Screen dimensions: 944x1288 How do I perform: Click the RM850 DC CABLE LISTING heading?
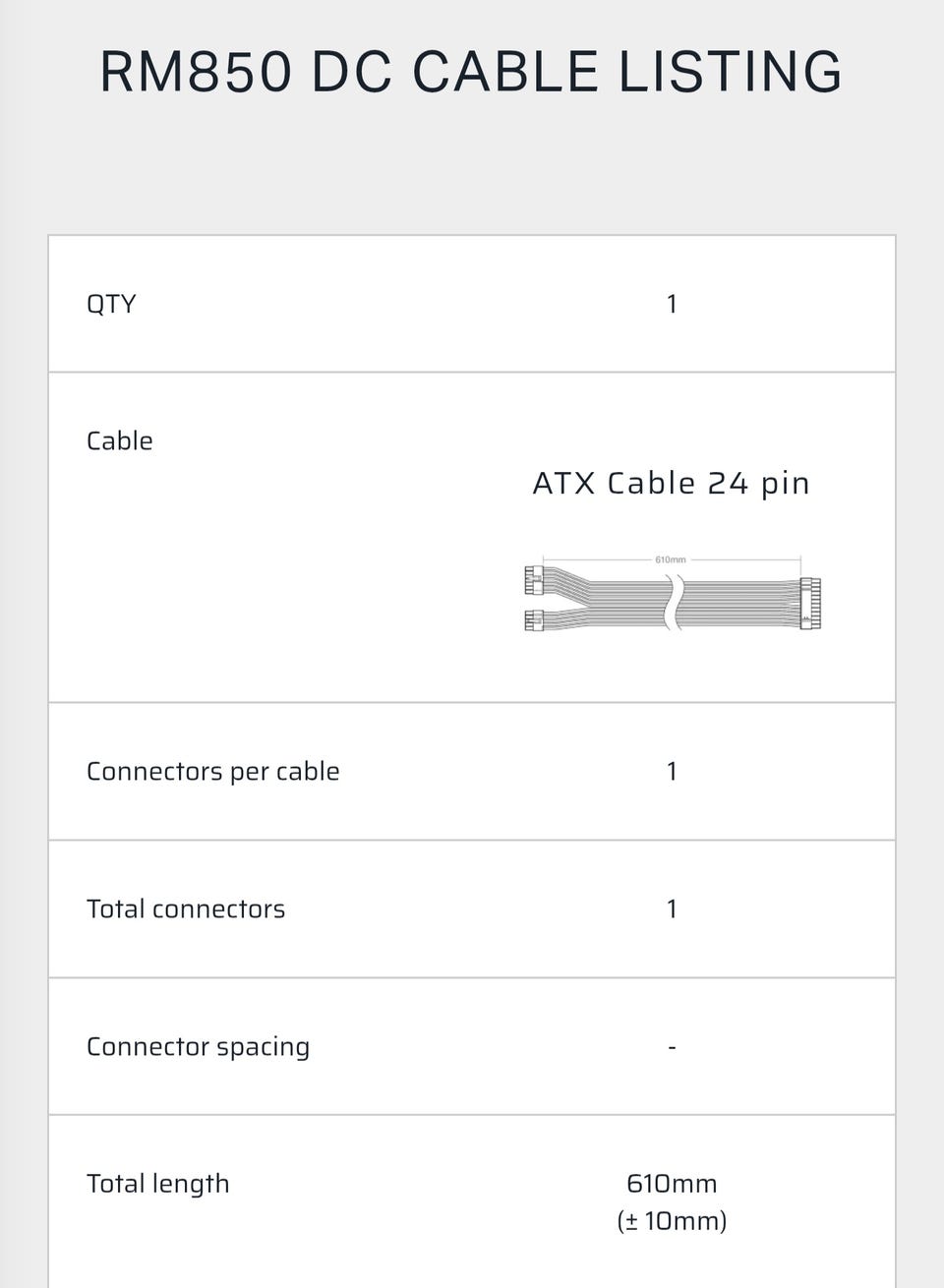[471, 73]
